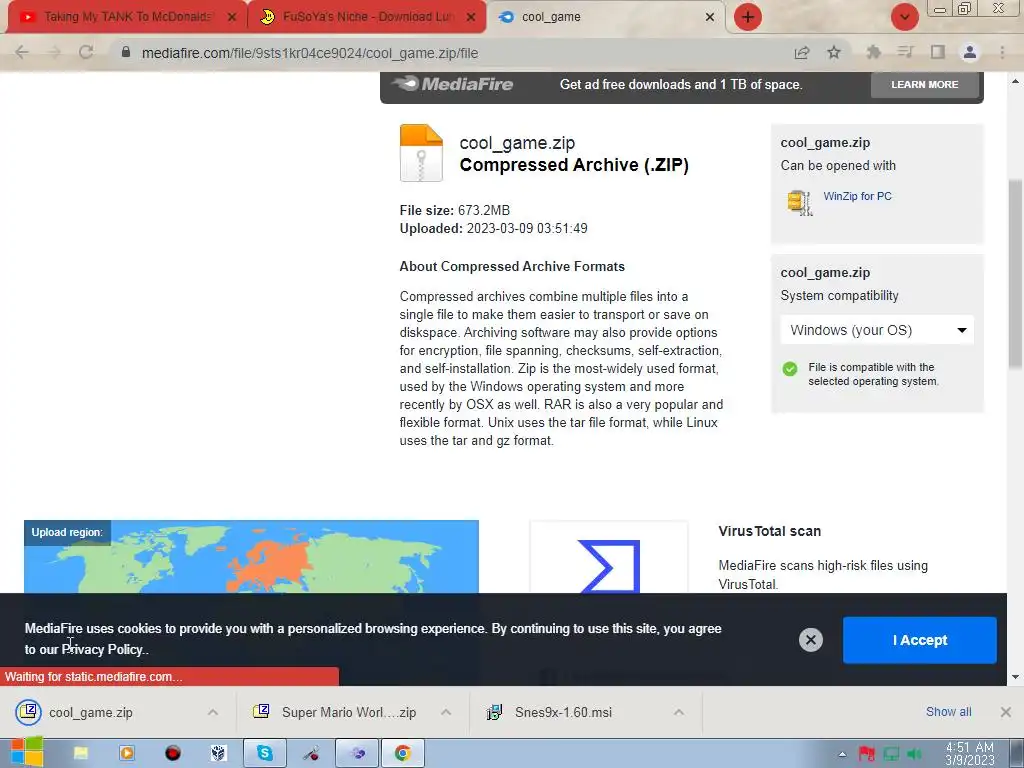The height and width of the screenshot is (768, 1024).
Task: Go back to previous page
Action: pos(22,53)
